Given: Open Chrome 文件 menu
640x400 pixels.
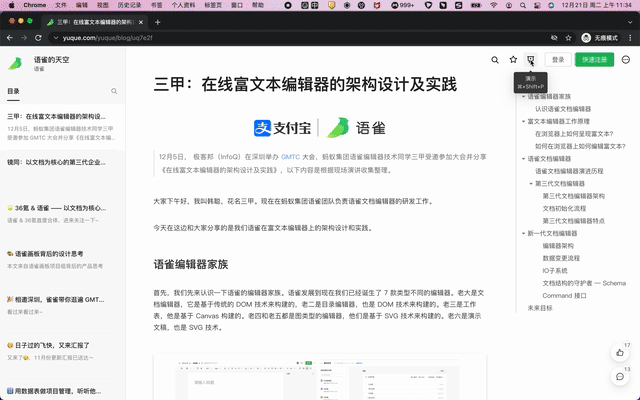Looking at the screenshot, I should (61, 5).
